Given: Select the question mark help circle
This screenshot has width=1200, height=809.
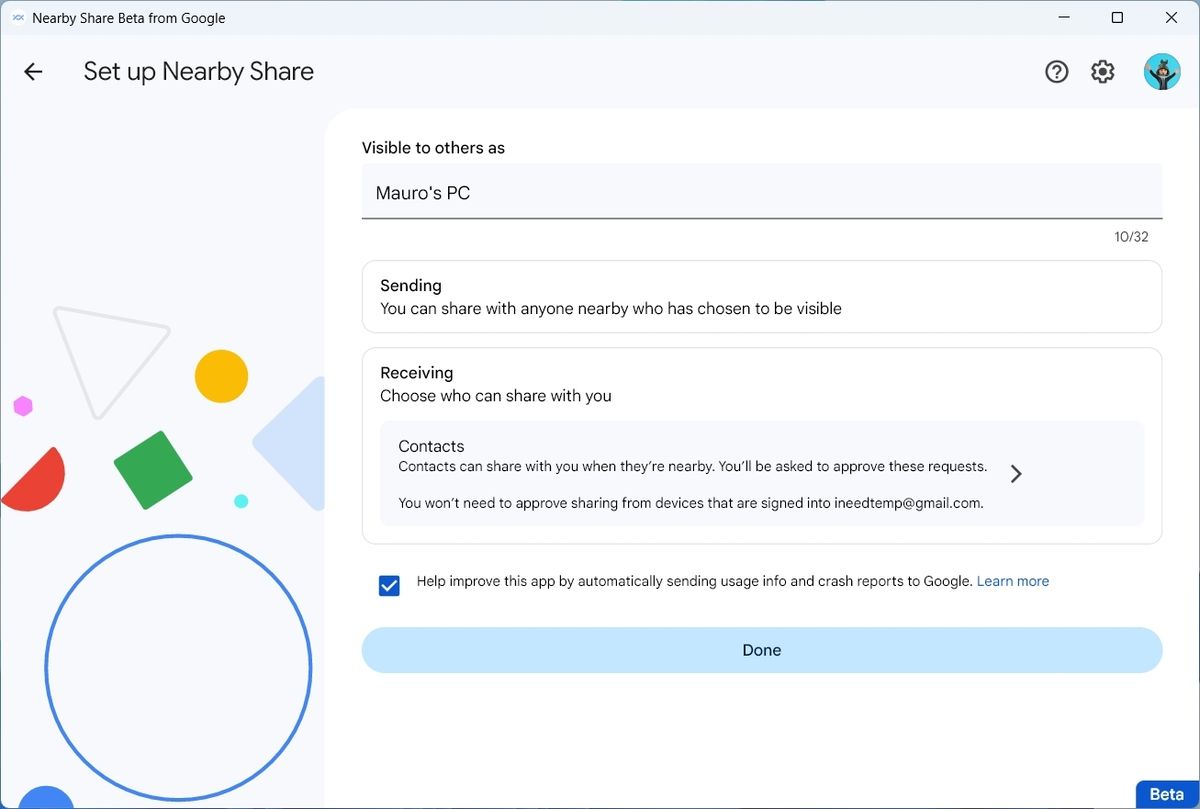Looking at the screenshot, I should 1056,71.
